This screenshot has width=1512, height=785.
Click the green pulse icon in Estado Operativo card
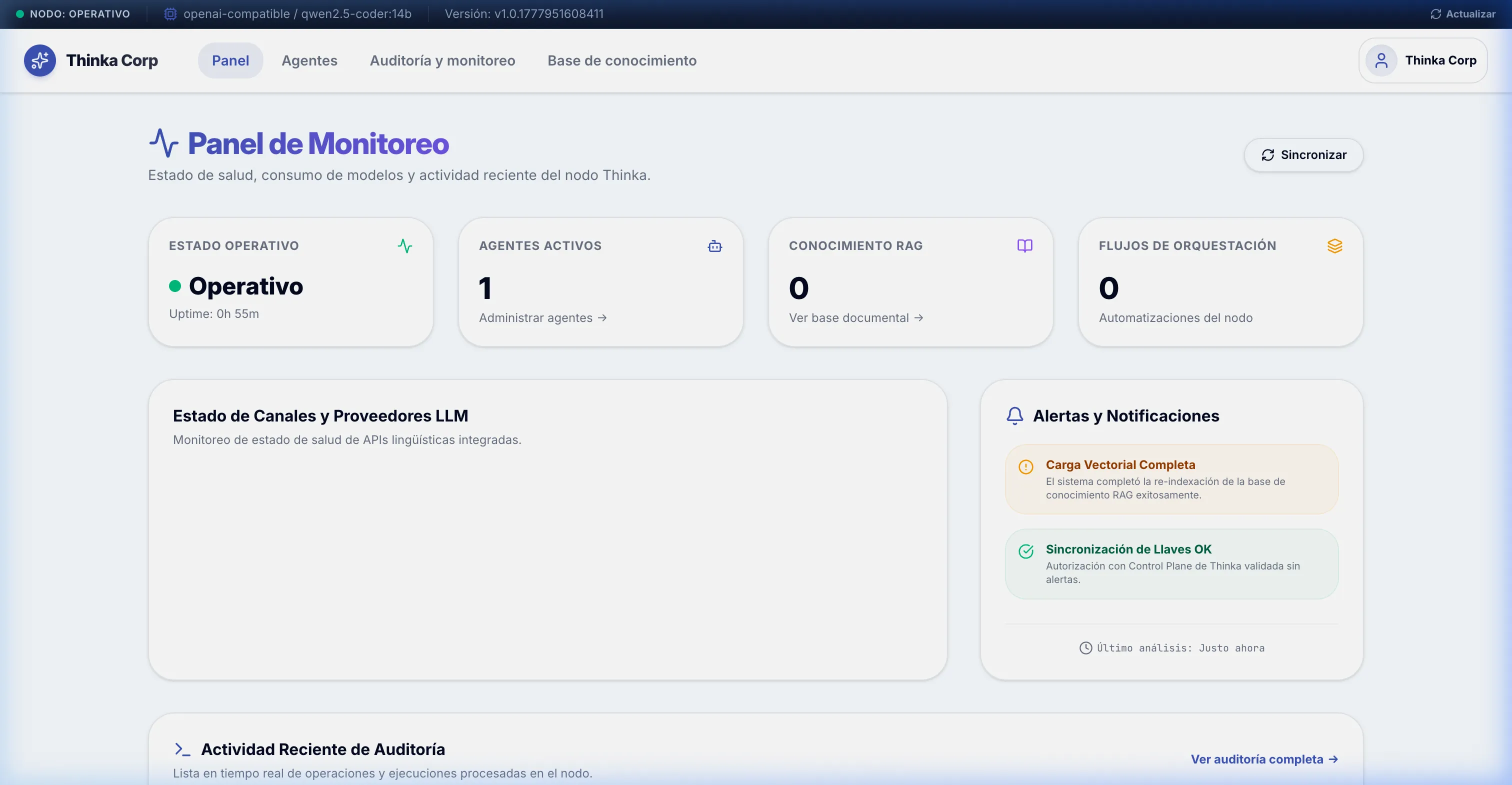tap(405, 246)
